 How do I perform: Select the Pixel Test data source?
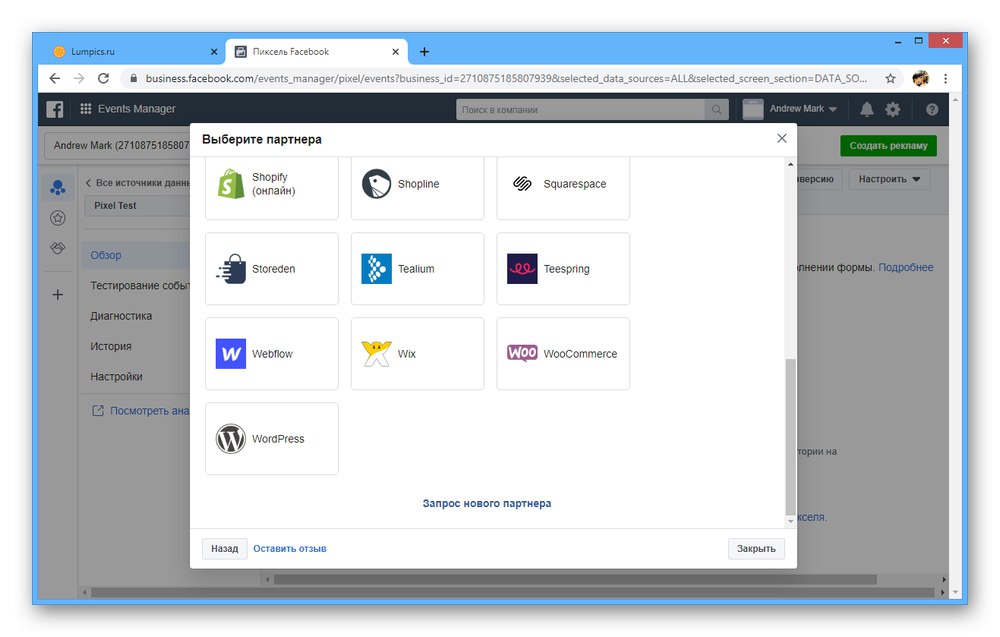click(x=137, y=205)
